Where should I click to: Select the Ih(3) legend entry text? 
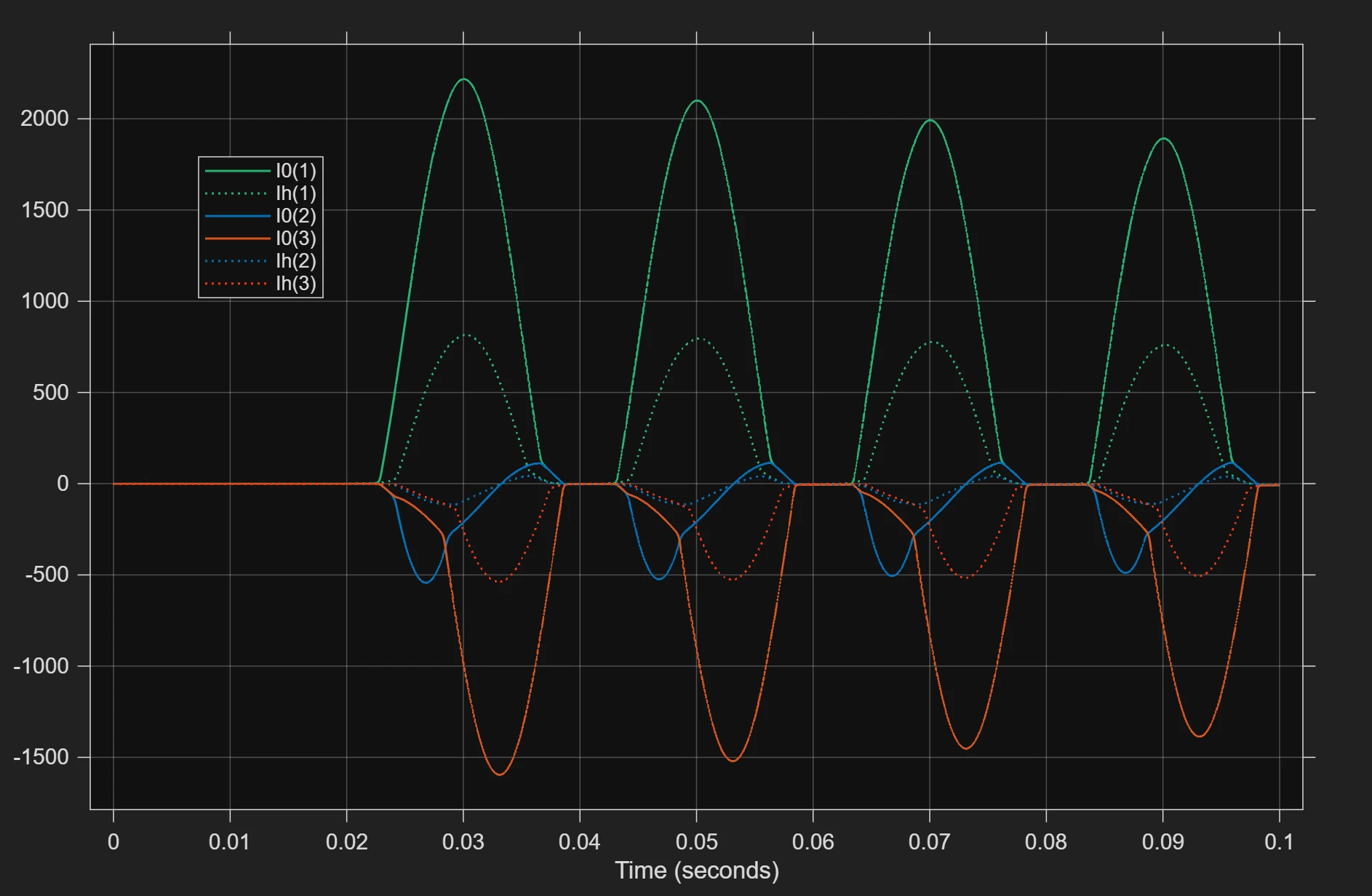295,284
